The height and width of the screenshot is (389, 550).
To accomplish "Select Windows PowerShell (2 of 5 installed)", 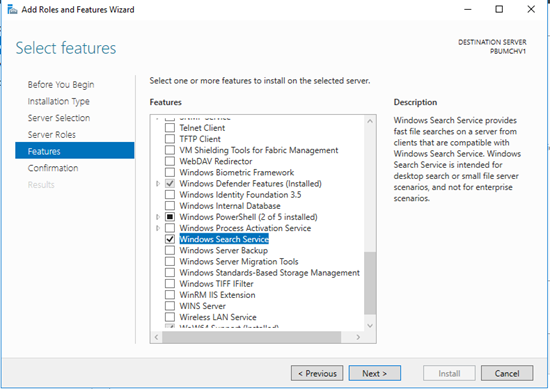I will (x=248, y=217).
